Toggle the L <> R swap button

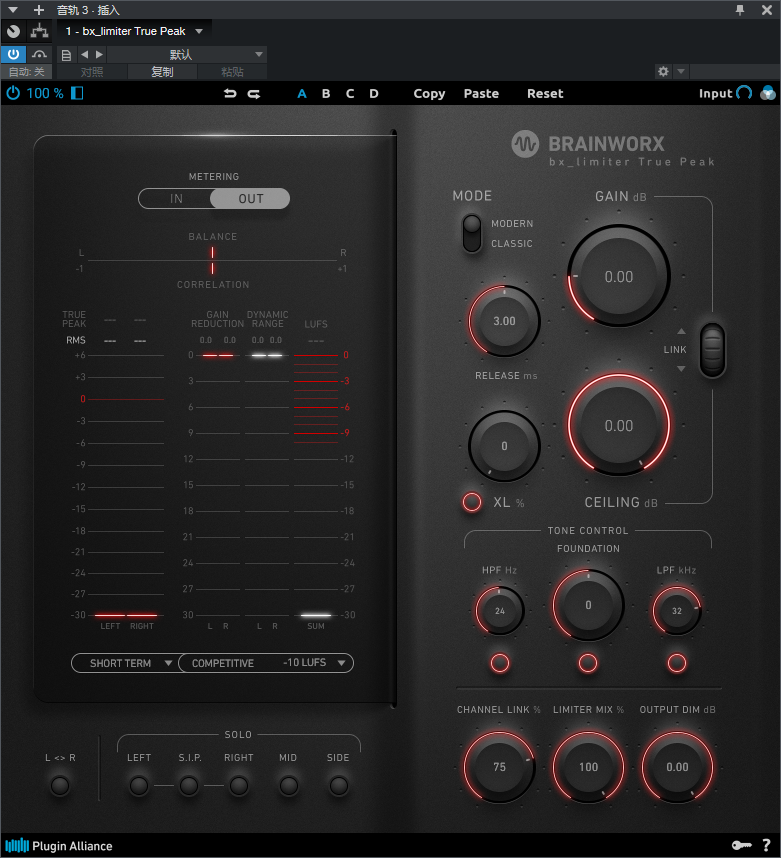pyautogui.click(x=60, y=785)
